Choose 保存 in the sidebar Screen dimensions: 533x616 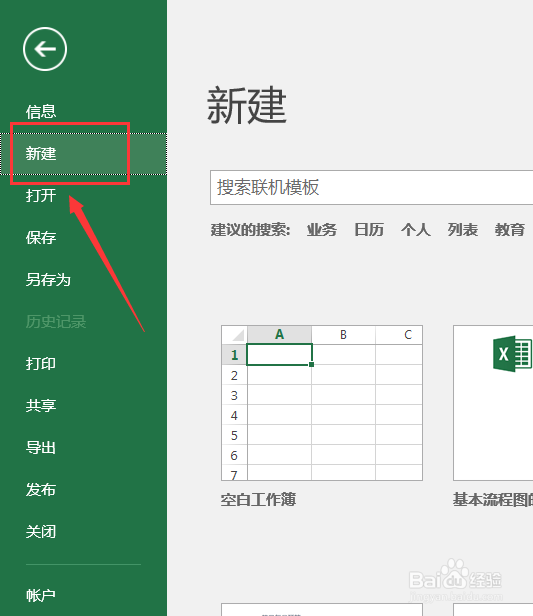tap(41, 238)
